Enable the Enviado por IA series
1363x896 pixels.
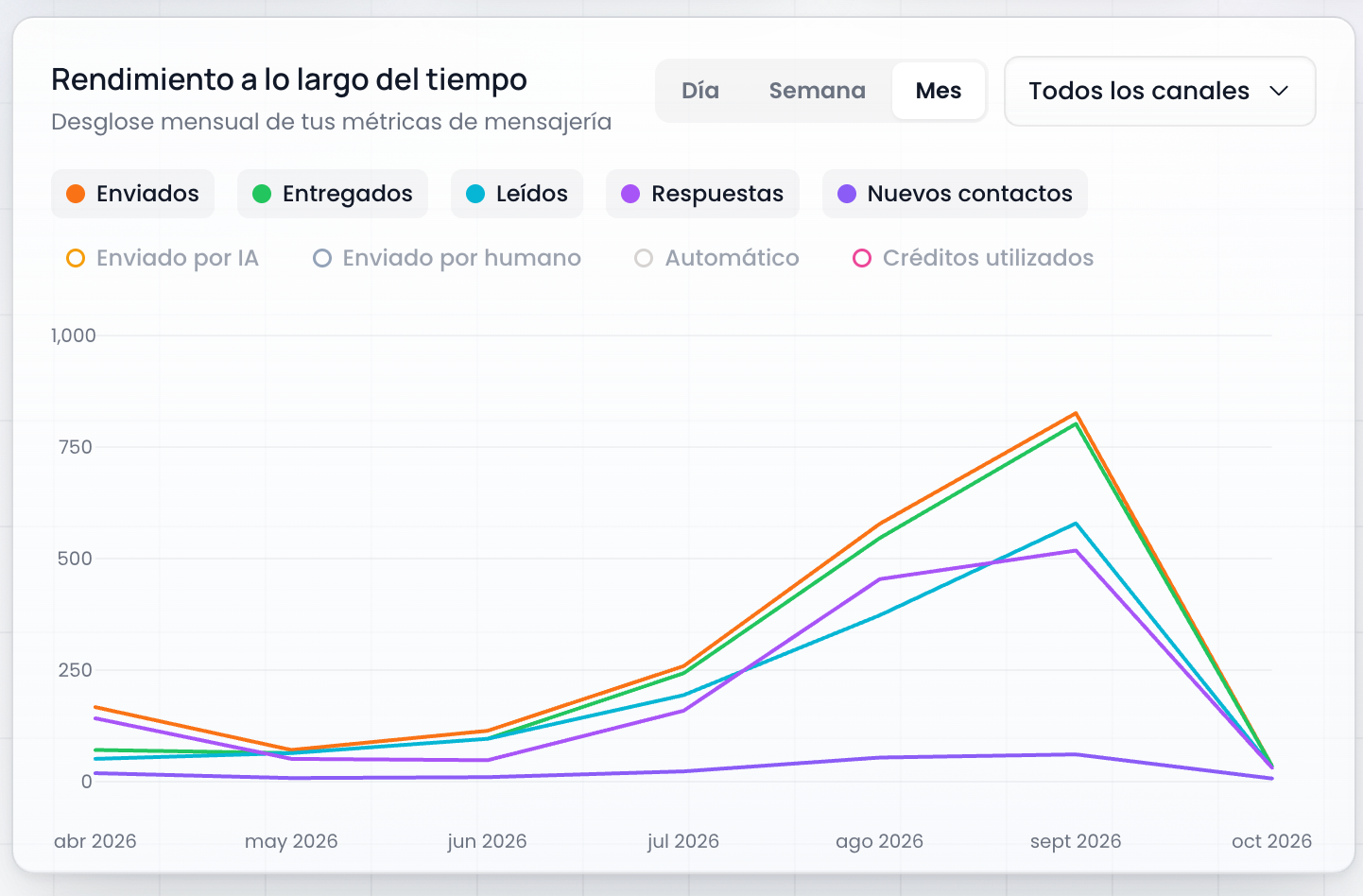pyautogui.click(x=163, y=258)
